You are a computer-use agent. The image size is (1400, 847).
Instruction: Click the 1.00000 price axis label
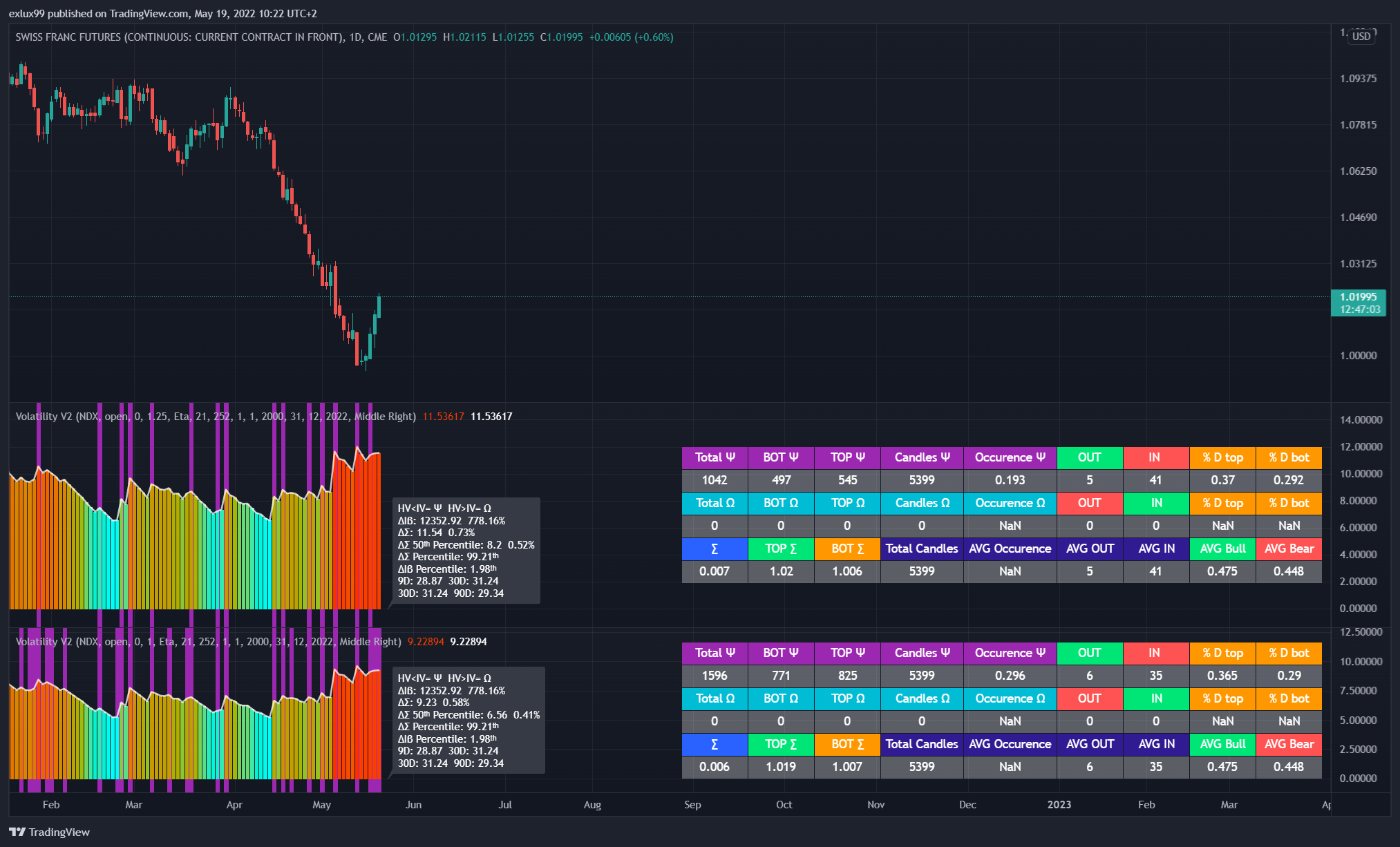click(x=1358, y=356)
